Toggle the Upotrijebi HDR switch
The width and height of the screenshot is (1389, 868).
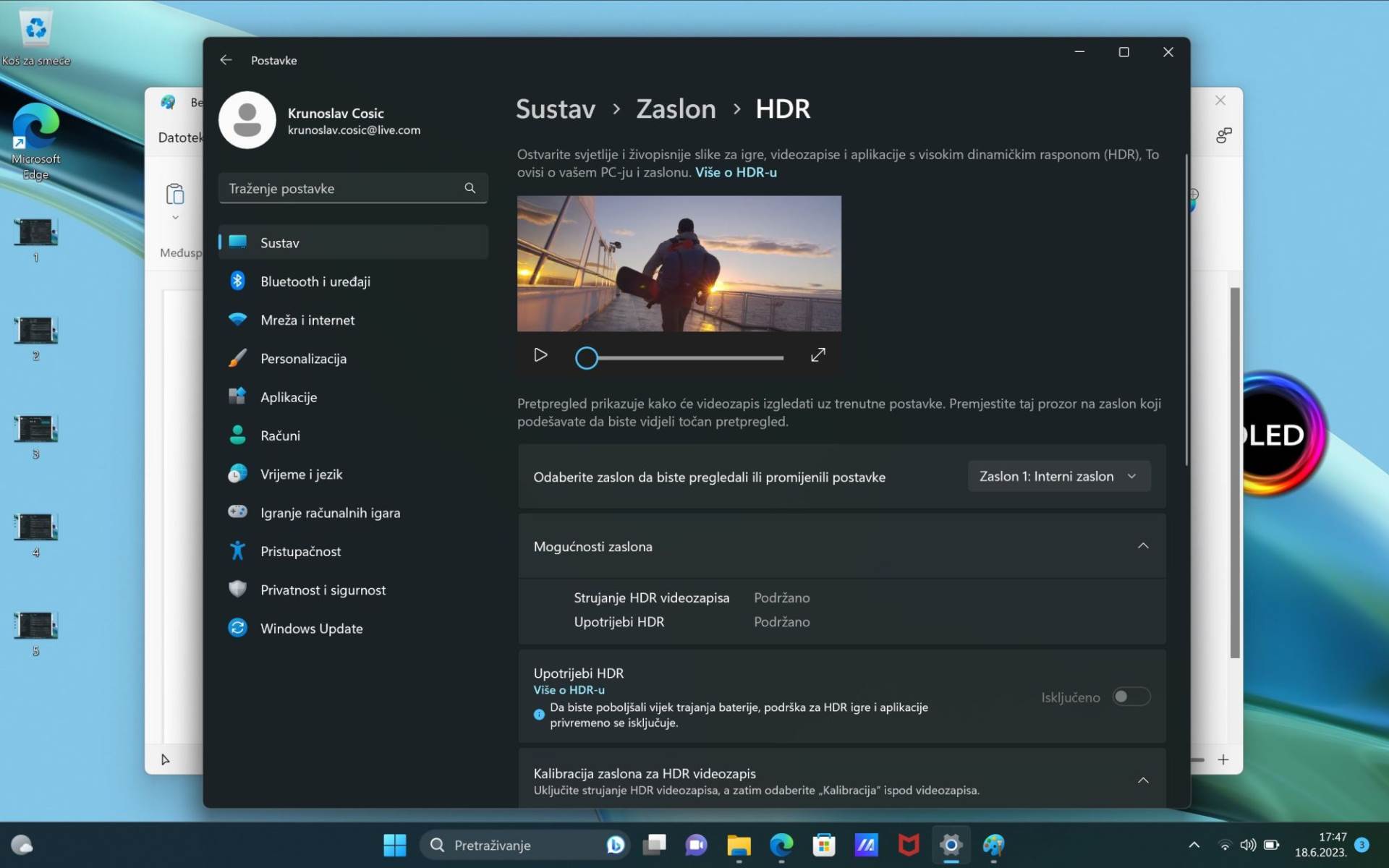pos(1131,697)
